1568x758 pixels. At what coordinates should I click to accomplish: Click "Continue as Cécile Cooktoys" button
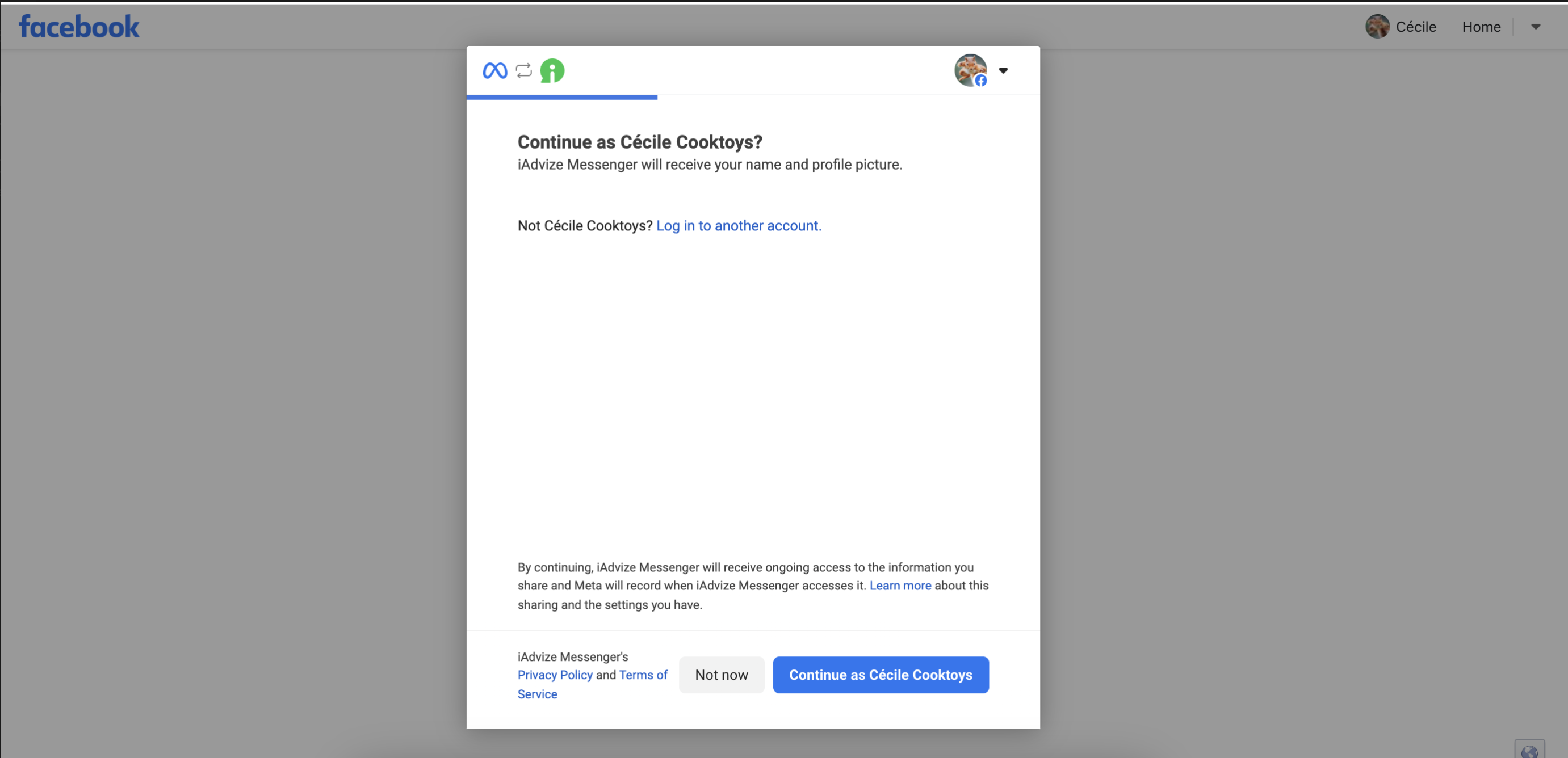pos(880,675)
